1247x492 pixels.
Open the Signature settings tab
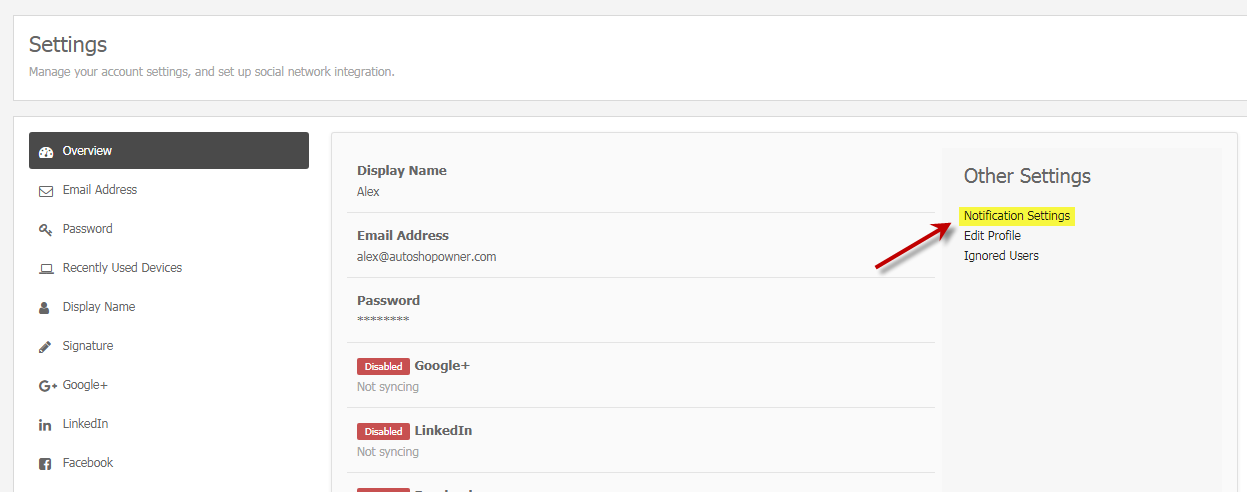point(169,346)
